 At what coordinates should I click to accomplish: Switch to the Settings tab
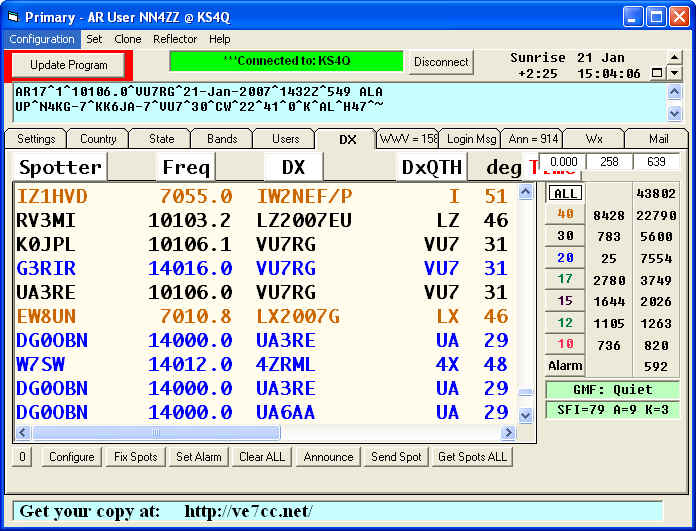pyautogui.click(x=36, y=139)
